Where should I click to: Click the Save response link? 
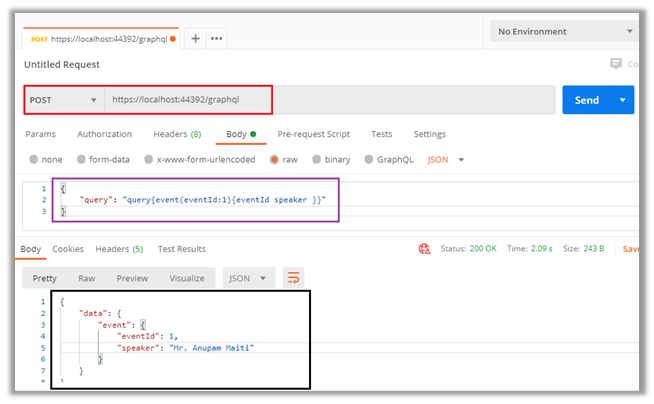630,249
